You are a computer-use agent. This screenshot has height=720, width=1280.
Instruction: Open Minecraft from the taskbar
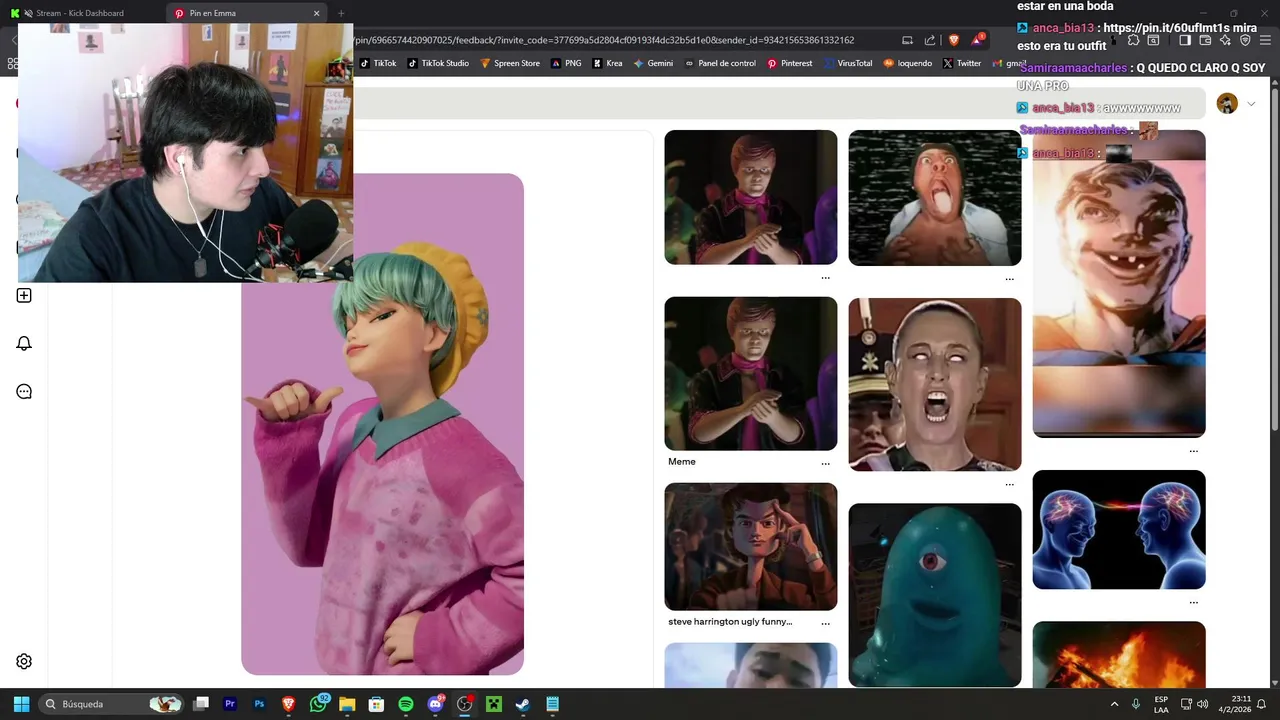[x=494, y=704]
